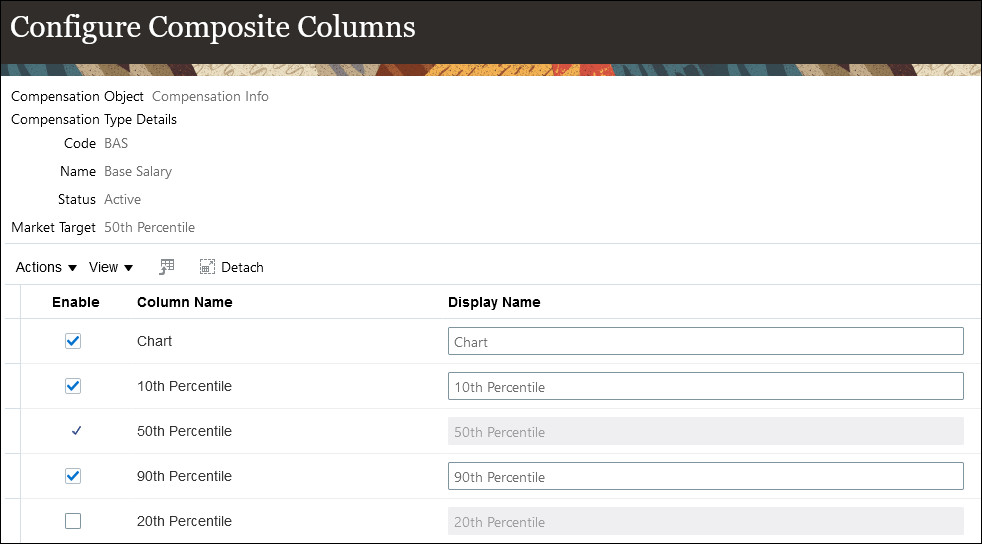Select the Chart row by its name

pyautogui.click(x=154, y=341)
